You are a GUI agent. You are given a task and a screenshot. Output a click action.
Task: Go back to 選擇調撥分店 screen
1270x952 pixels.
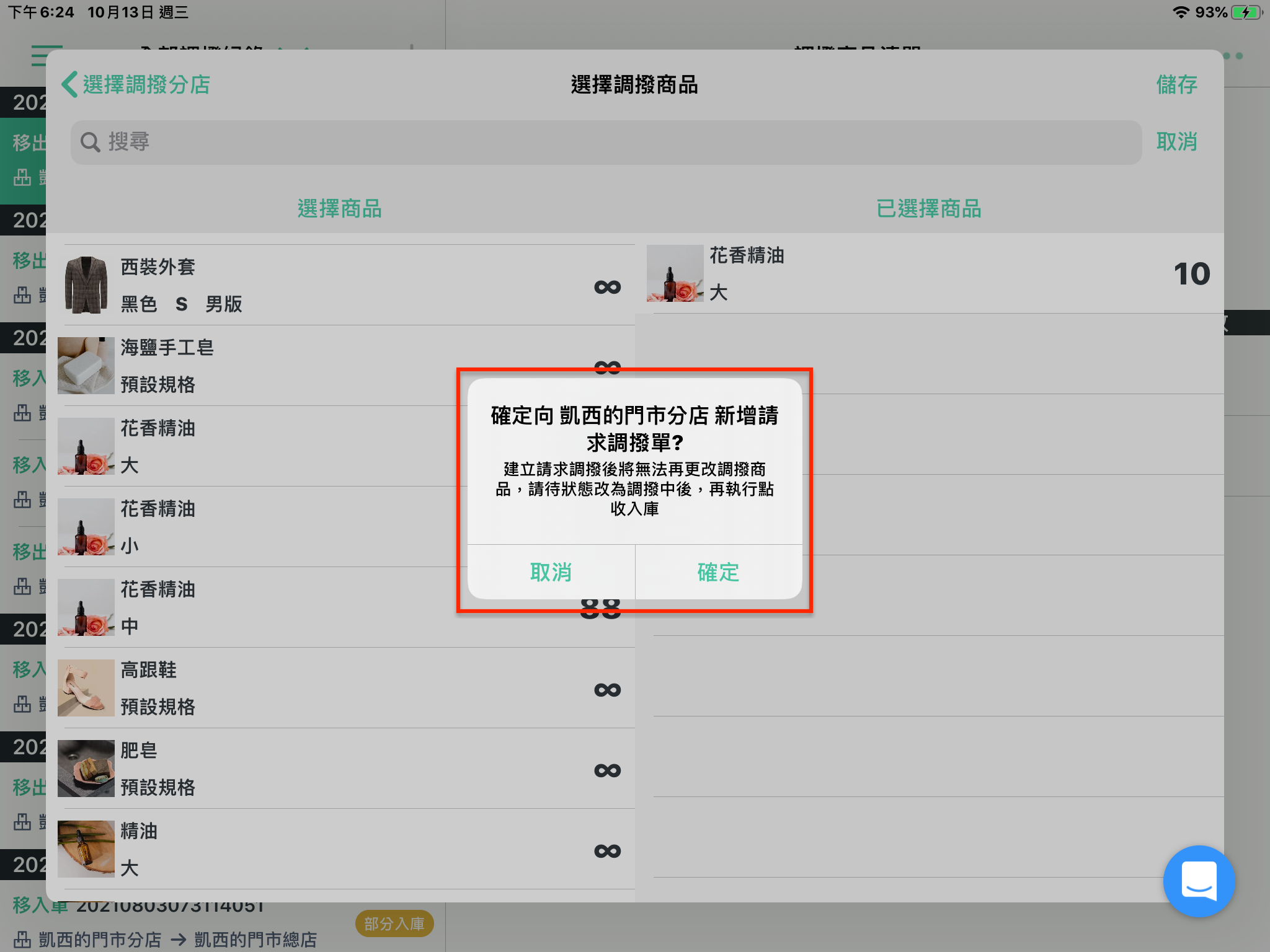[136, 84]
